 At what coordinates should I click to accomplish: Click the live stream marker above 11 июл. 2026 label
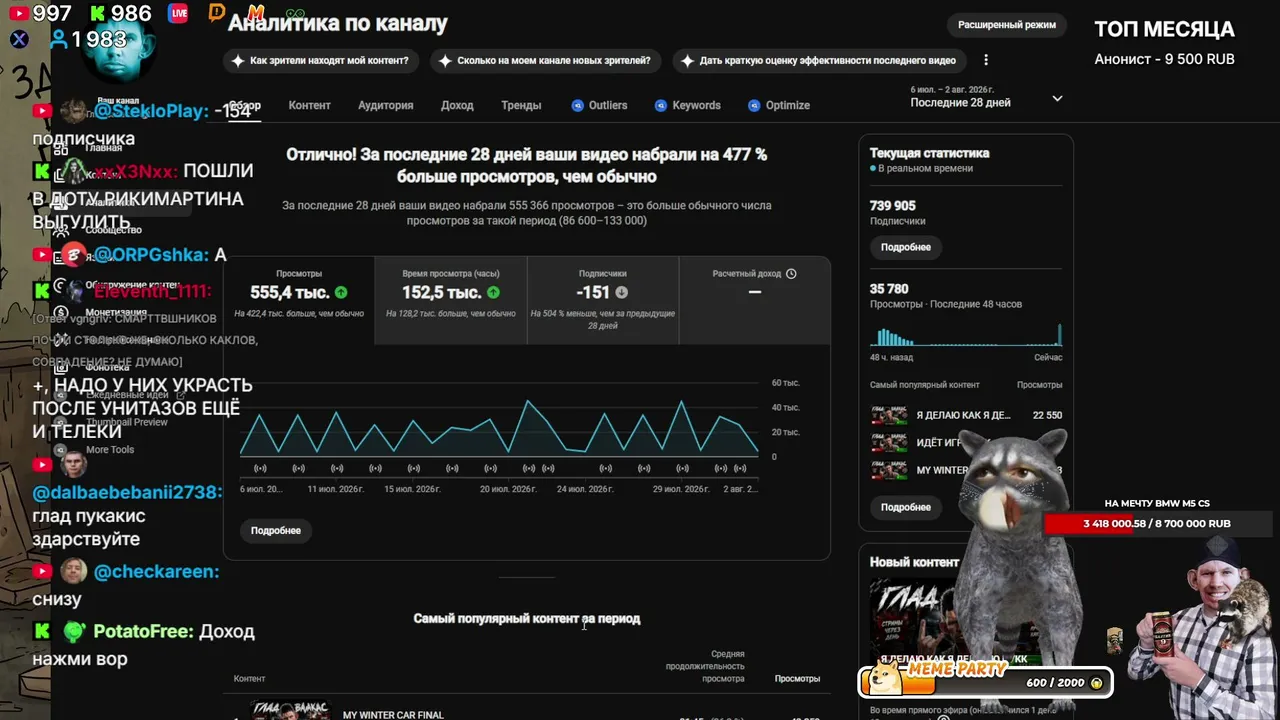click(x=337, y=468)
